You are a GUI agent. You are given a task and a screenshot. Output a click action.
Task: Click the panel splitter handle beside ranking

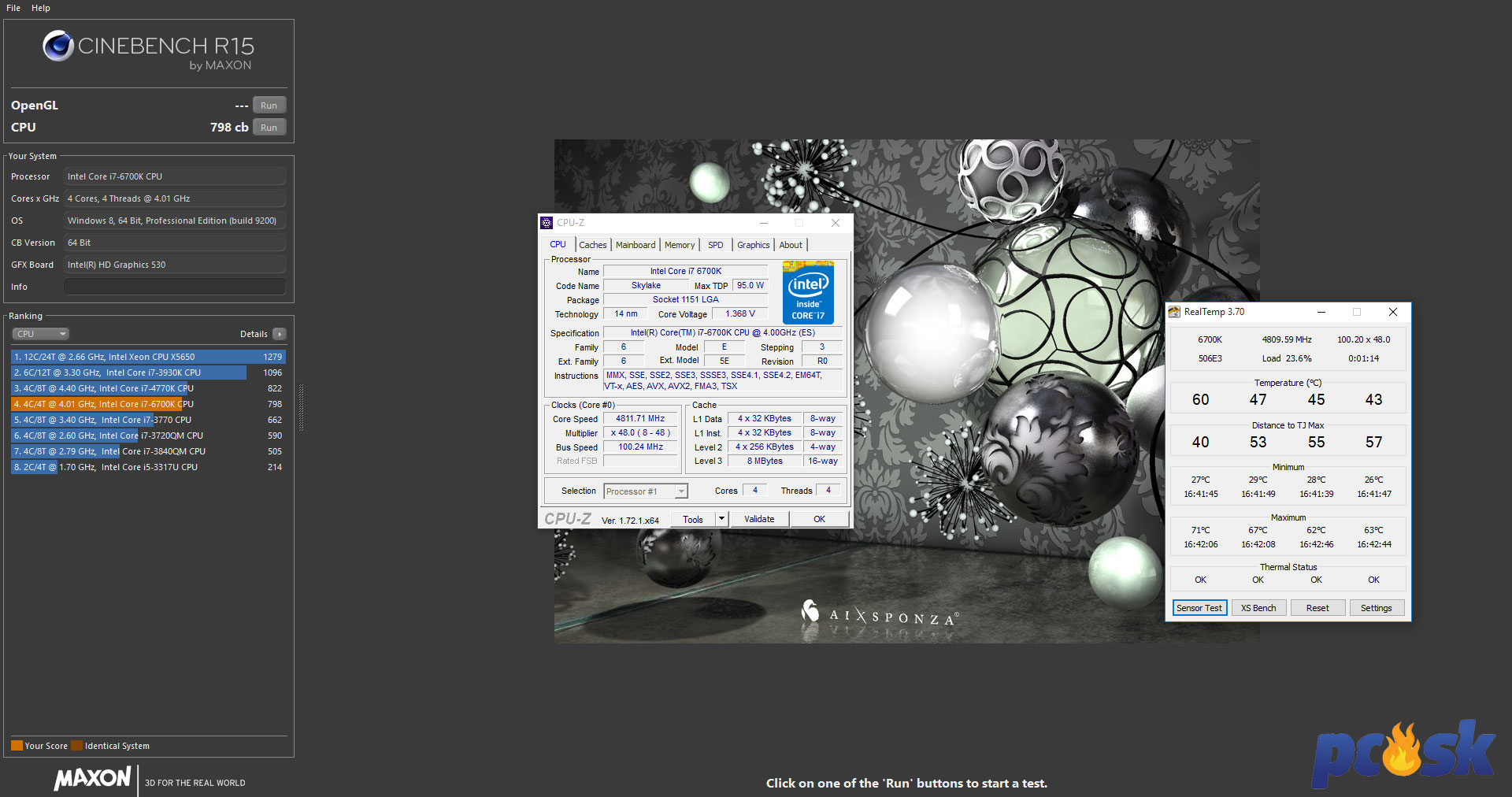click(x=300, y=408)
